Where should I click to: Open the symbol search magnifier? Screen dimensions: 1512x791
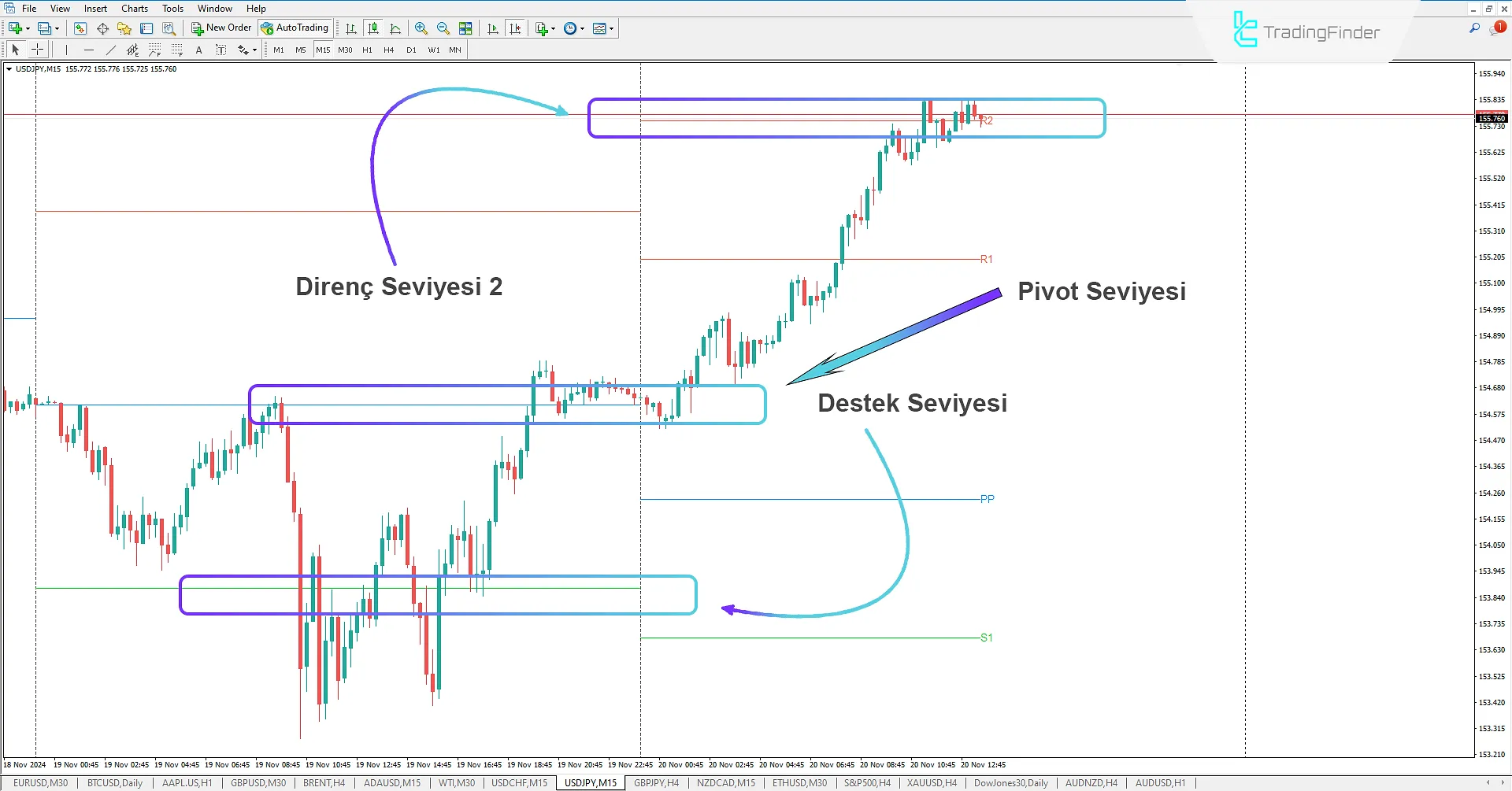click(1475, 26)
